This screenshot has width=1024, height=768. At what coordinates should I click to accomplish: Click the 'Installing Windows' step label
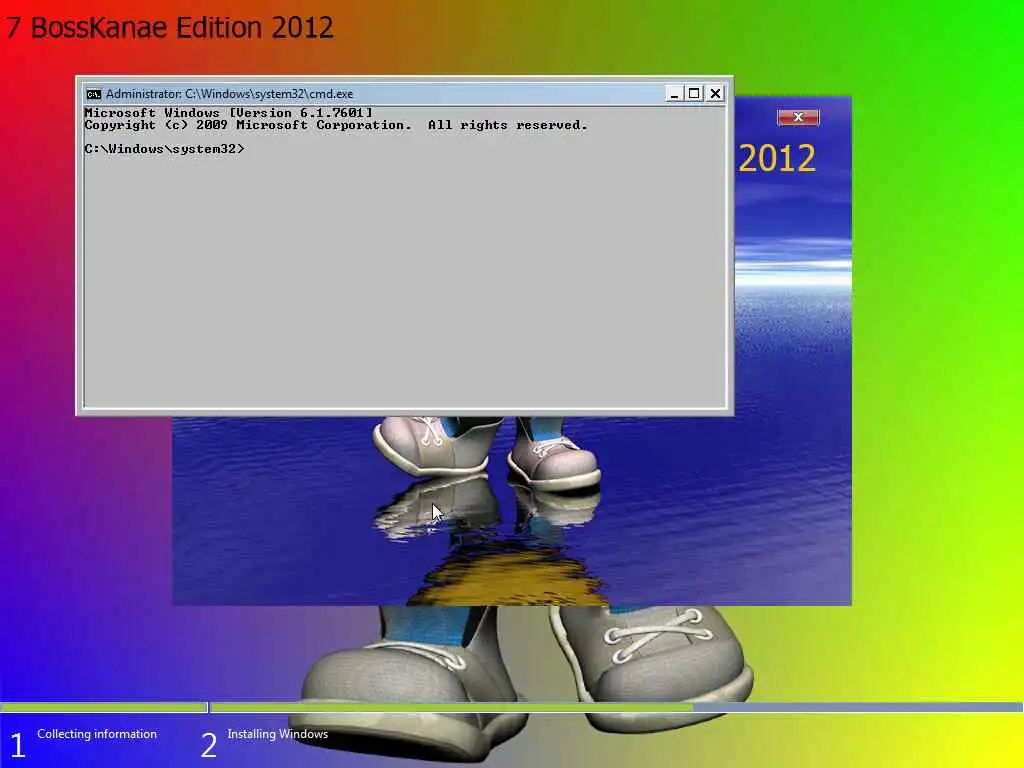pos(278,734)
